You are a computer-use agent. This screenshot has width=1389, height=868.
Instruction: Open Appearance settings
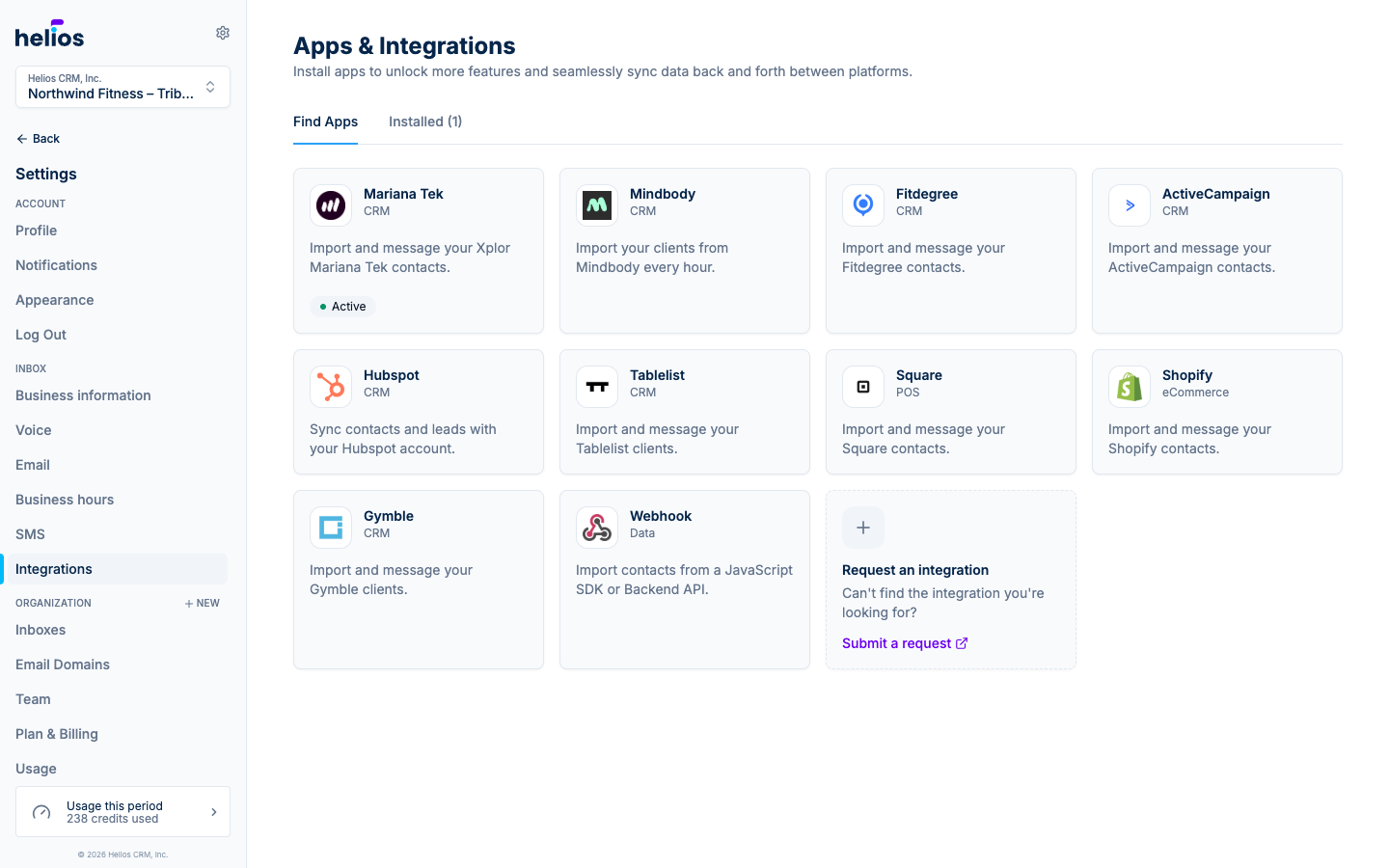point(54,300)
